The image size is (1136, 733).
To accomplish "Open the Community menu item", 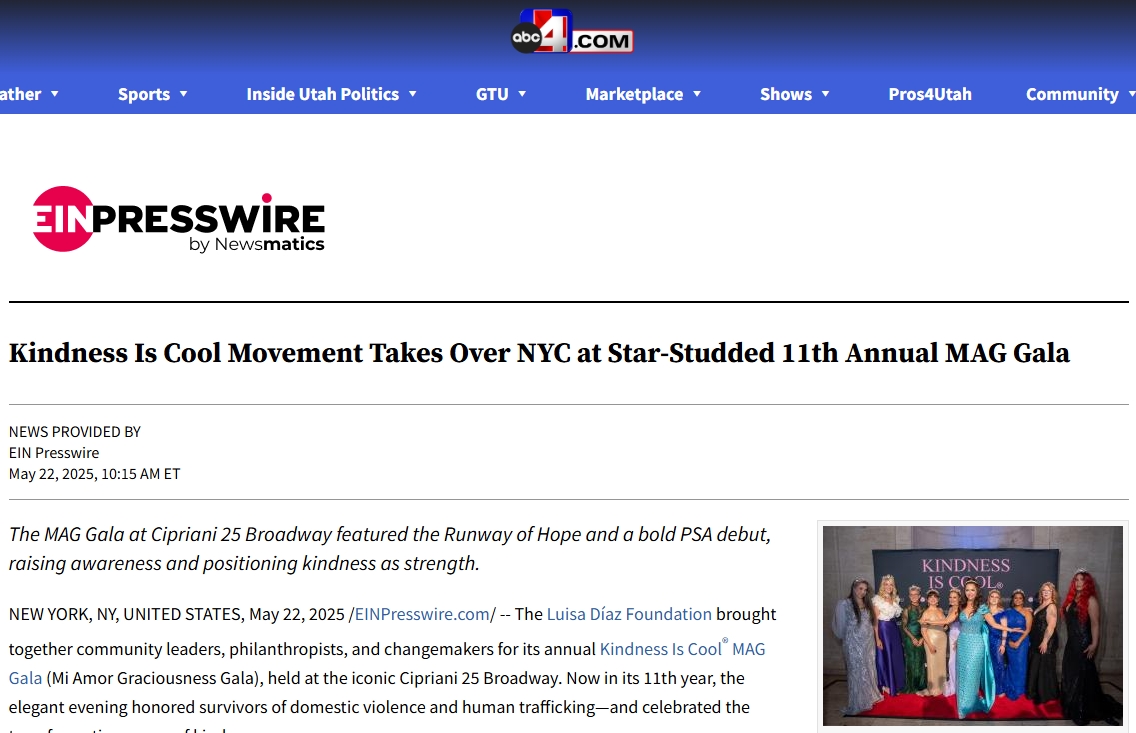I will click(1072, 94).
